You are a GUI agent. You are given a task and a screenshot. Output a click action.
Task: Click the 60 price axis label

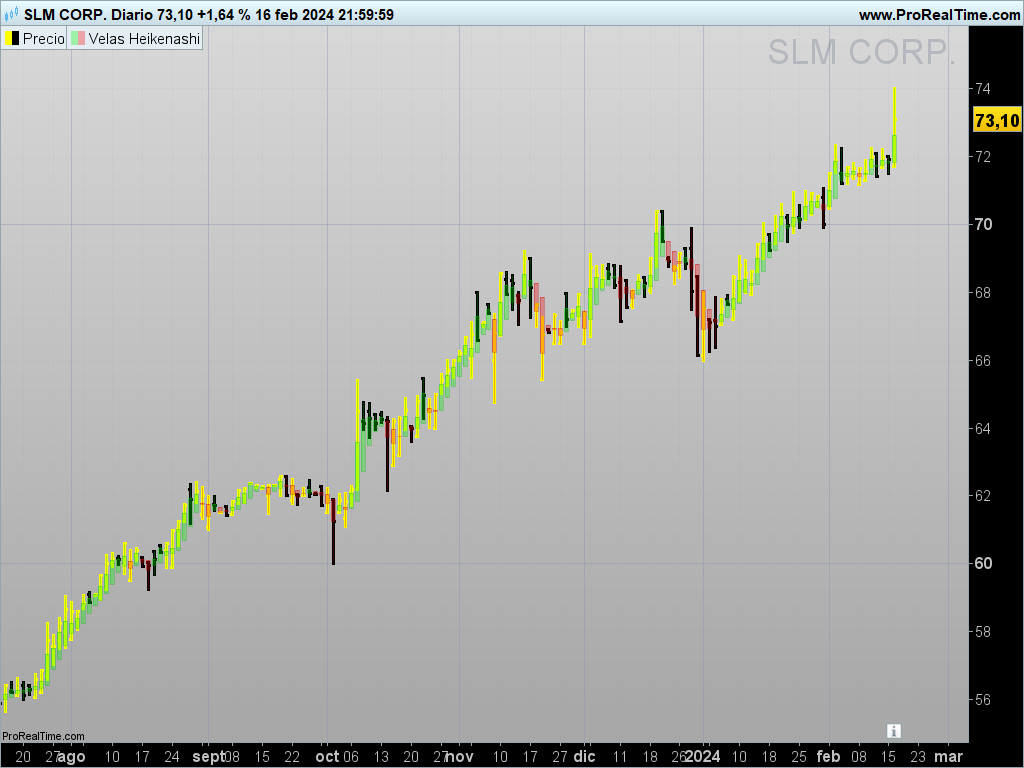[x=983, y=563]
